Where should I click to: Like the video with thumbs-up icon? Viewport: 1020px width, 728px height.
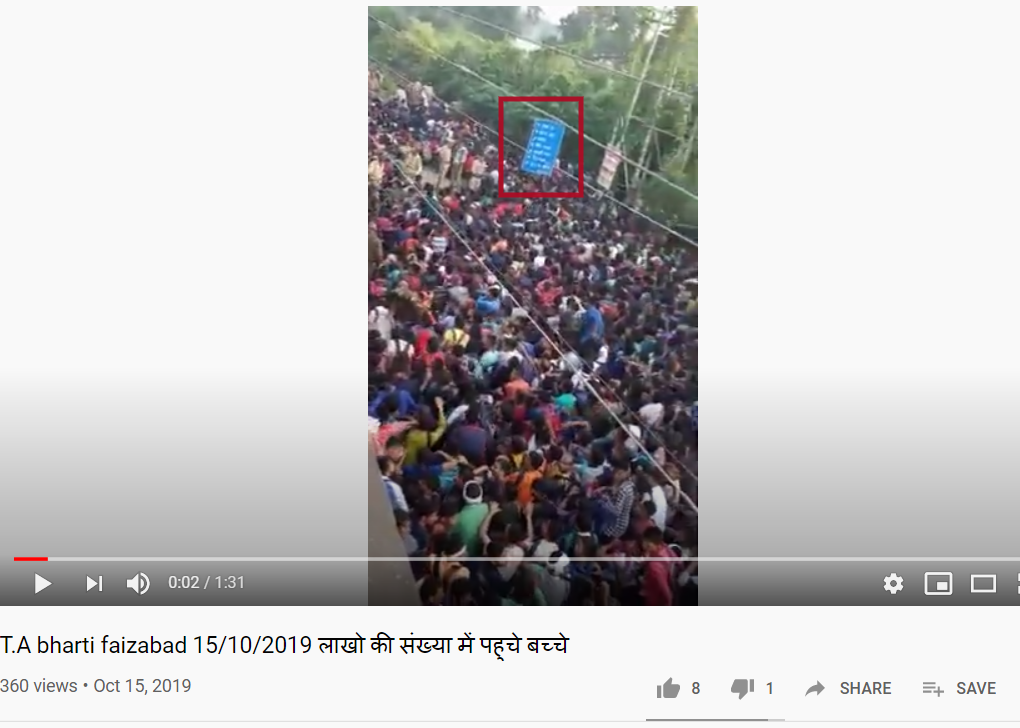click(x=668, y=688)
